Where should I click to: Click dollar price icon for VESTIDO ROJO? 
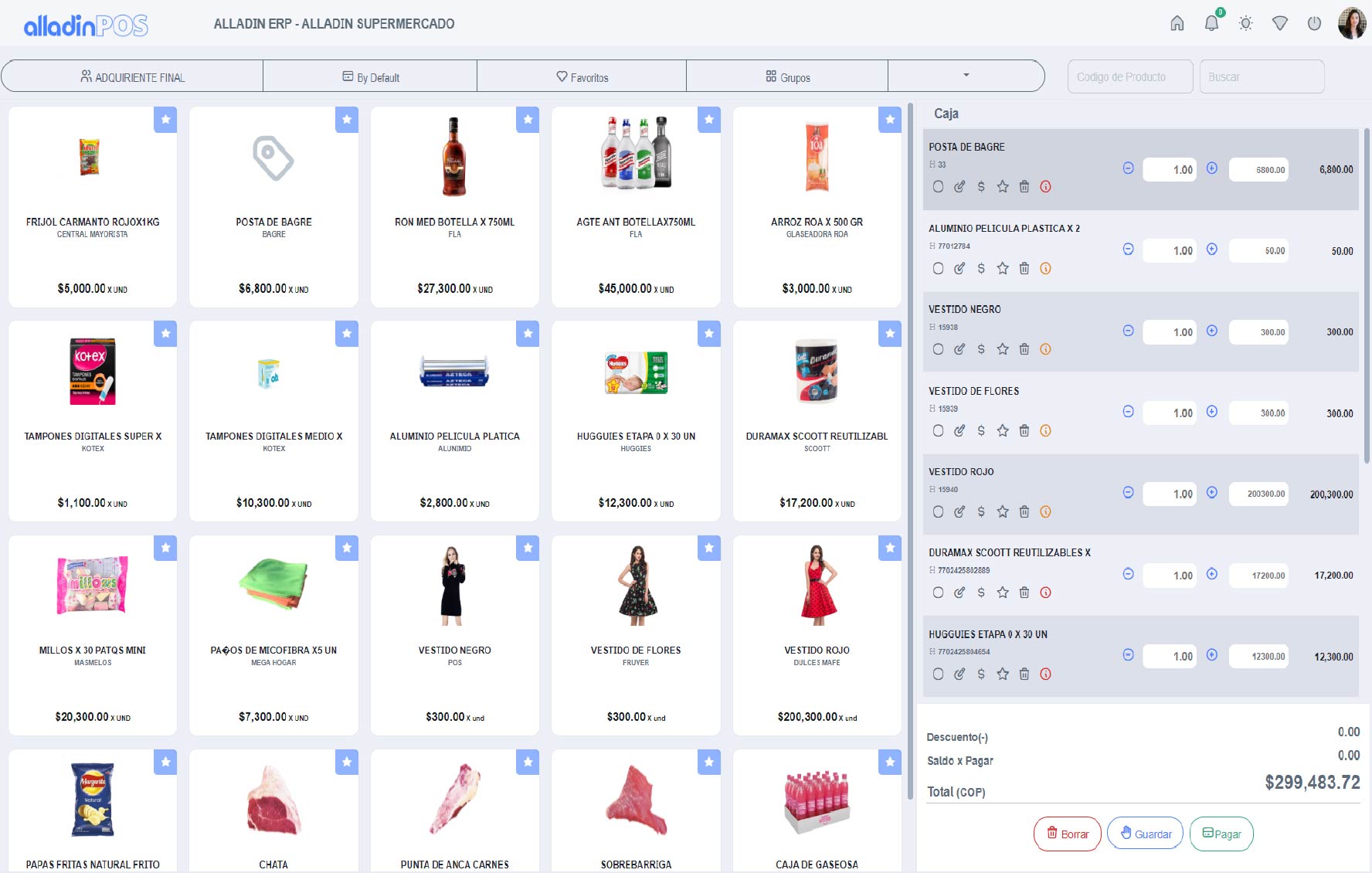click(x=981, y=511)
